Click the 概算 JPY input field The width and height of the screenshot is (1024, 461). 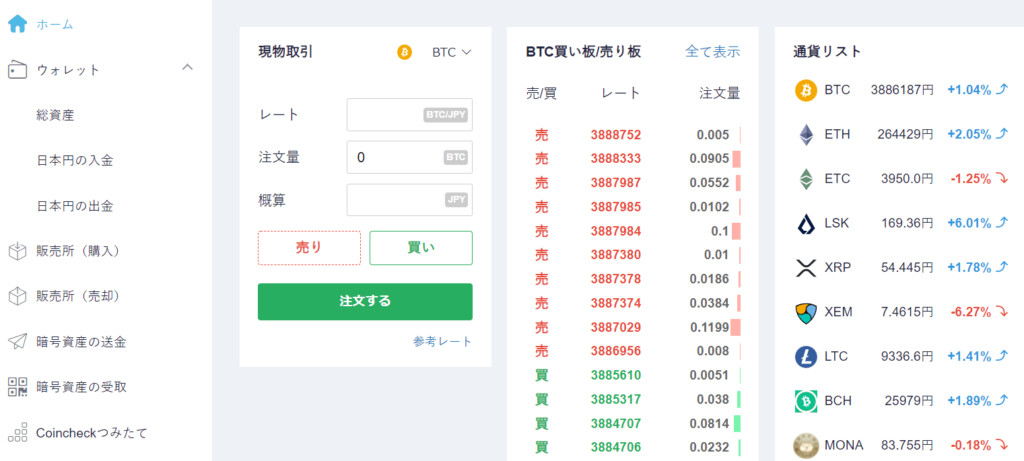[x=409, y=200]
